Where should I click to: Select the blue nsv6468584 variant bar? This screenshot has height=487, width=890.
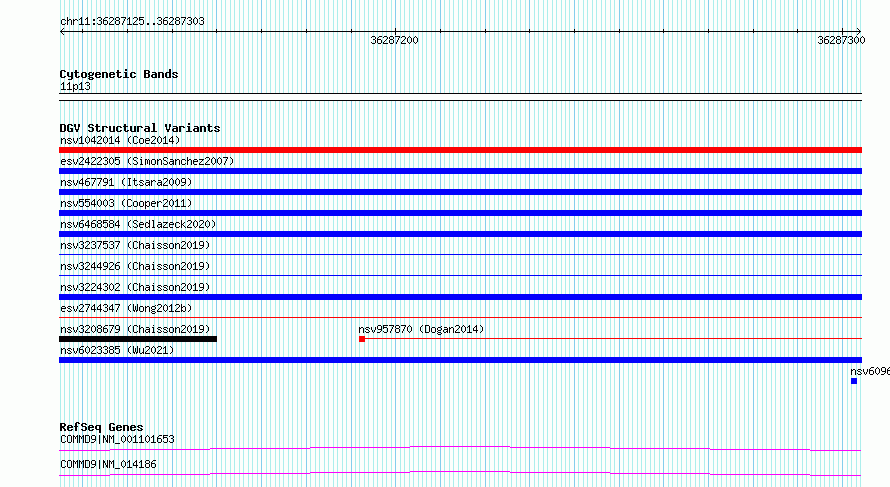tap(460, 234)
